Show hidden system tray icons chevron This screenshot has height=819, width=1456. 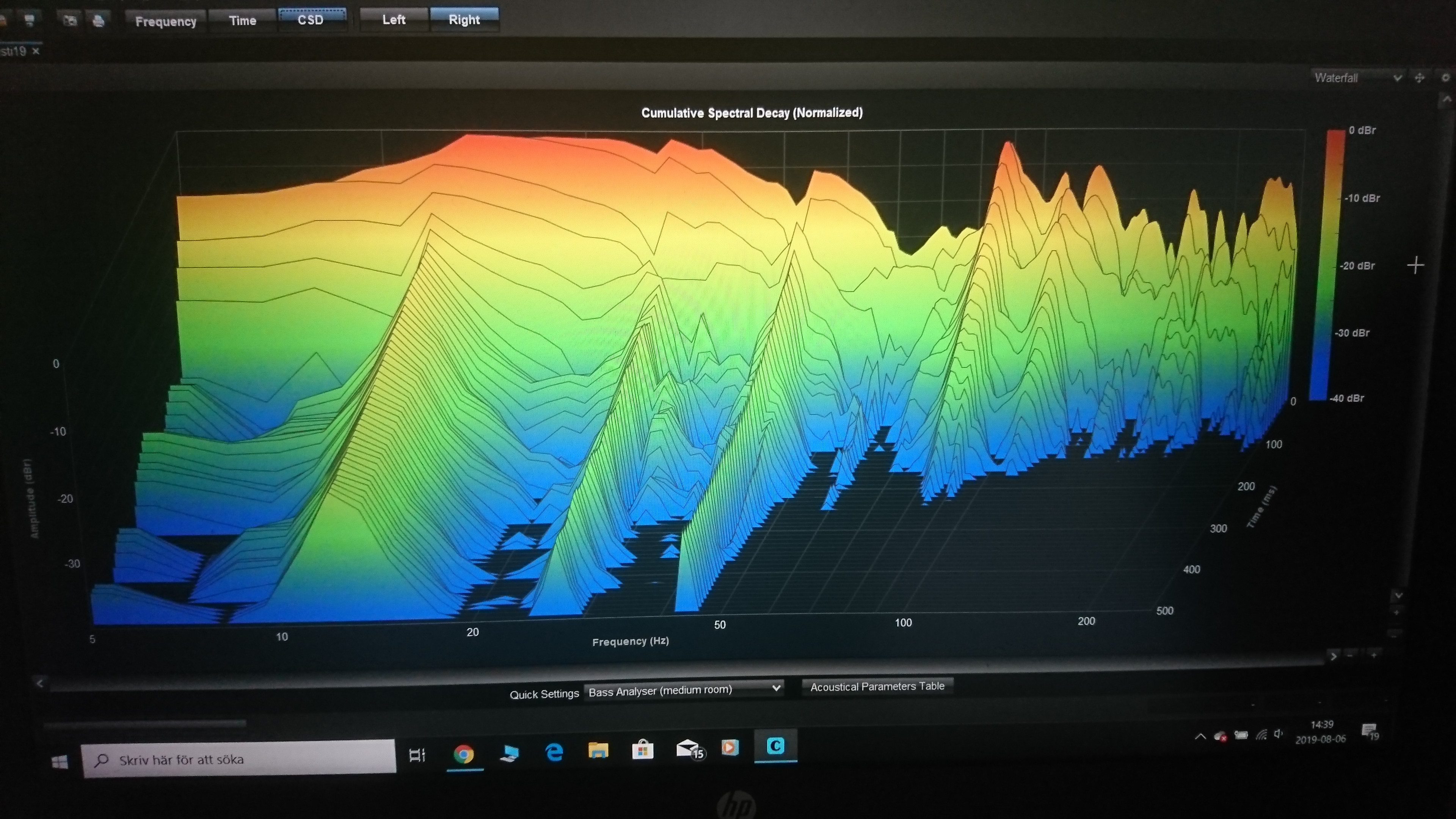(1200, 736)
